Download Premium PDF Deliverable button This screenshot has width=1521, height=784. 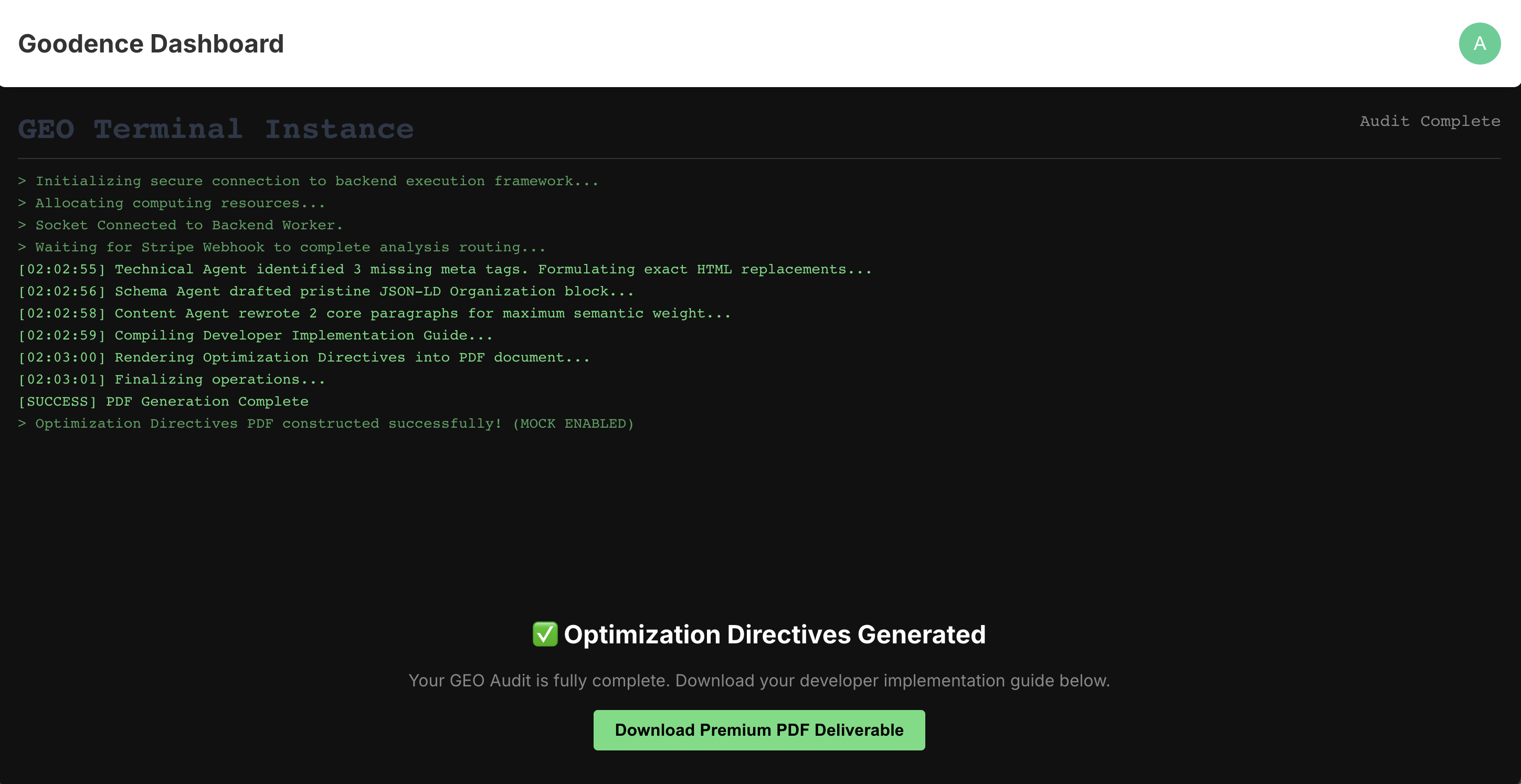pyautogui.click(x=759, y=729)
